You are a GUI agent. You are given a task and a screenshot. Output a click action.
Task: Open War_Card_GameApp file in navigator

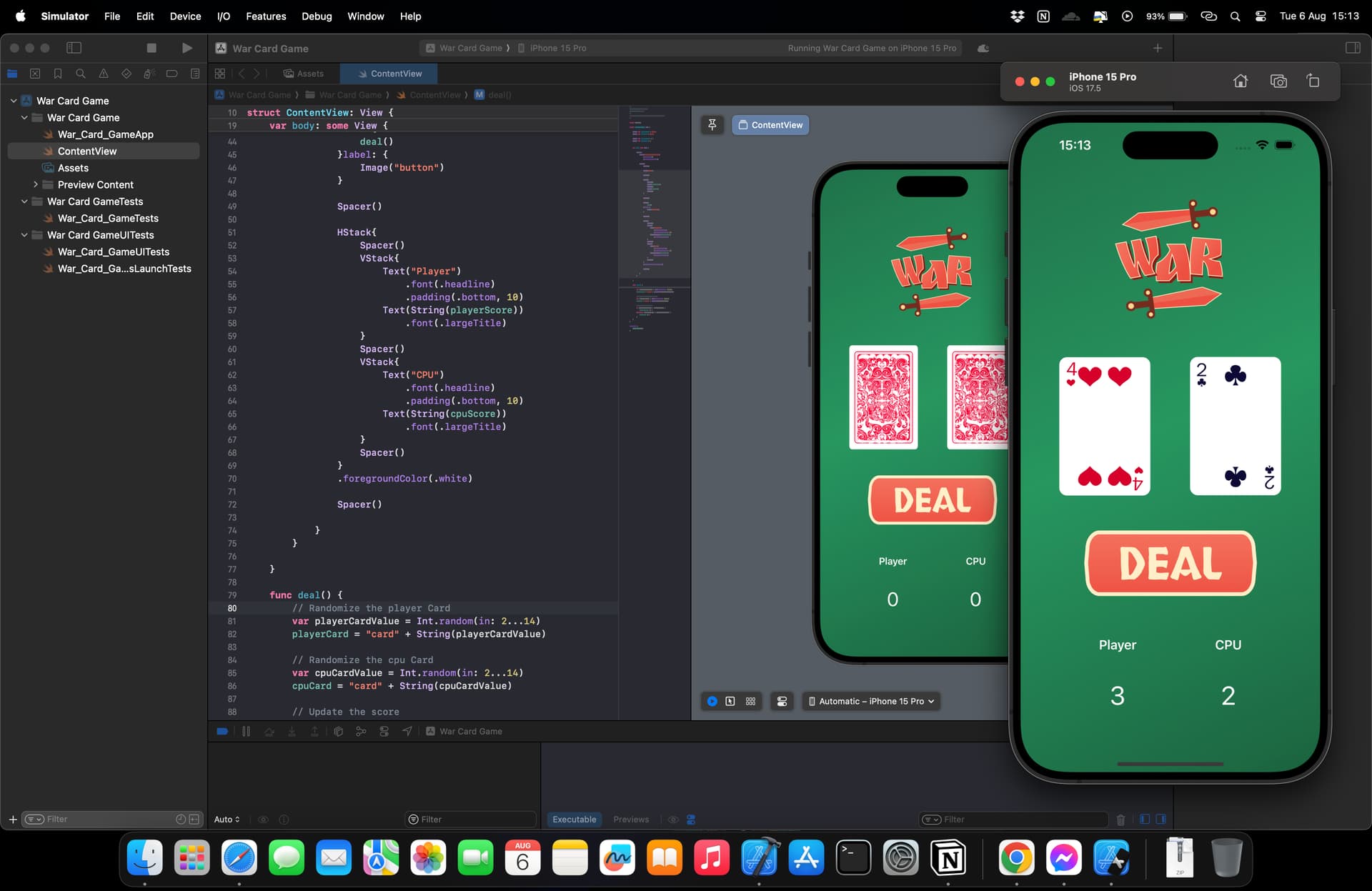click(105, 134)
